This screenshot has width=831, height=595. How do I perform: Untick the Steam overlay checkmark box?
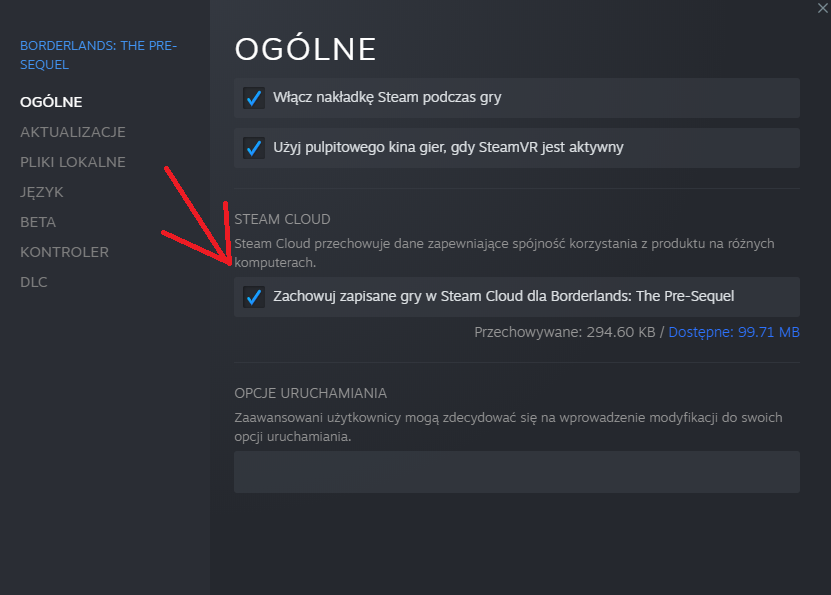(254, 98)
